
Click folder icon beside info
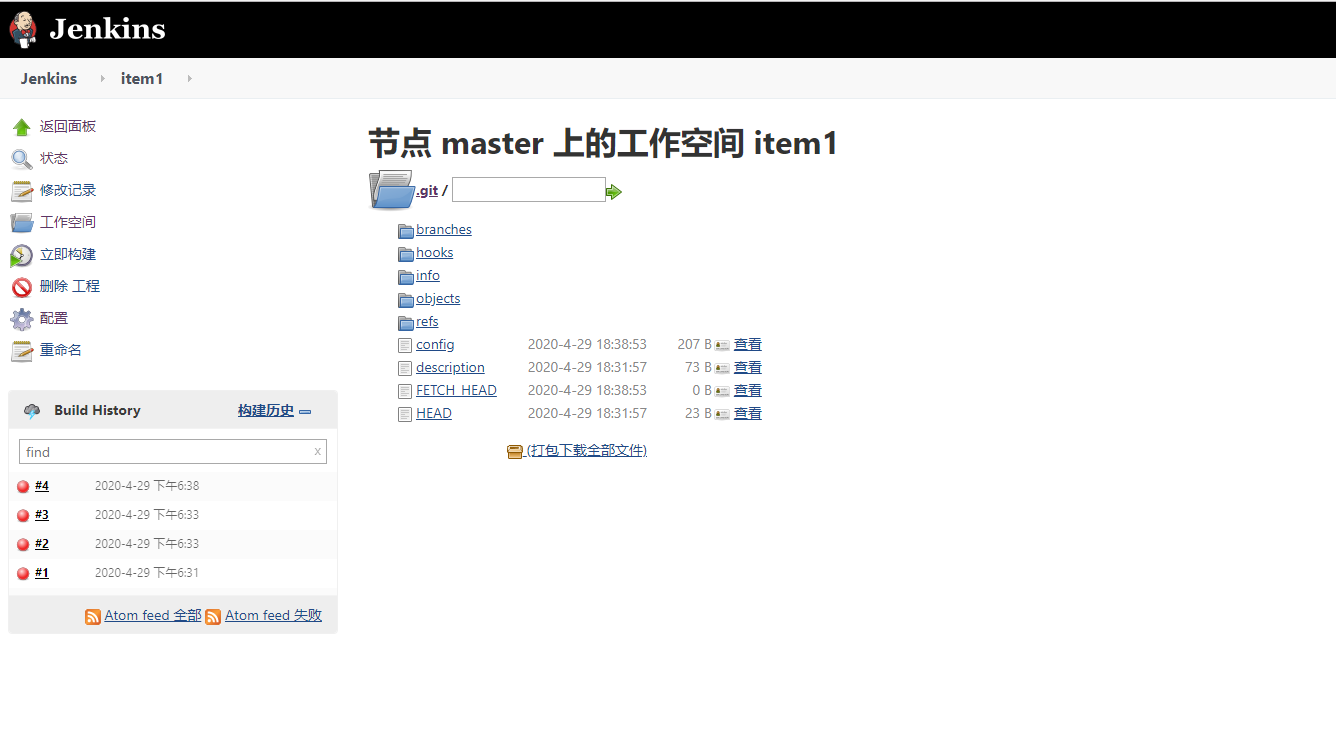point(405,277)
